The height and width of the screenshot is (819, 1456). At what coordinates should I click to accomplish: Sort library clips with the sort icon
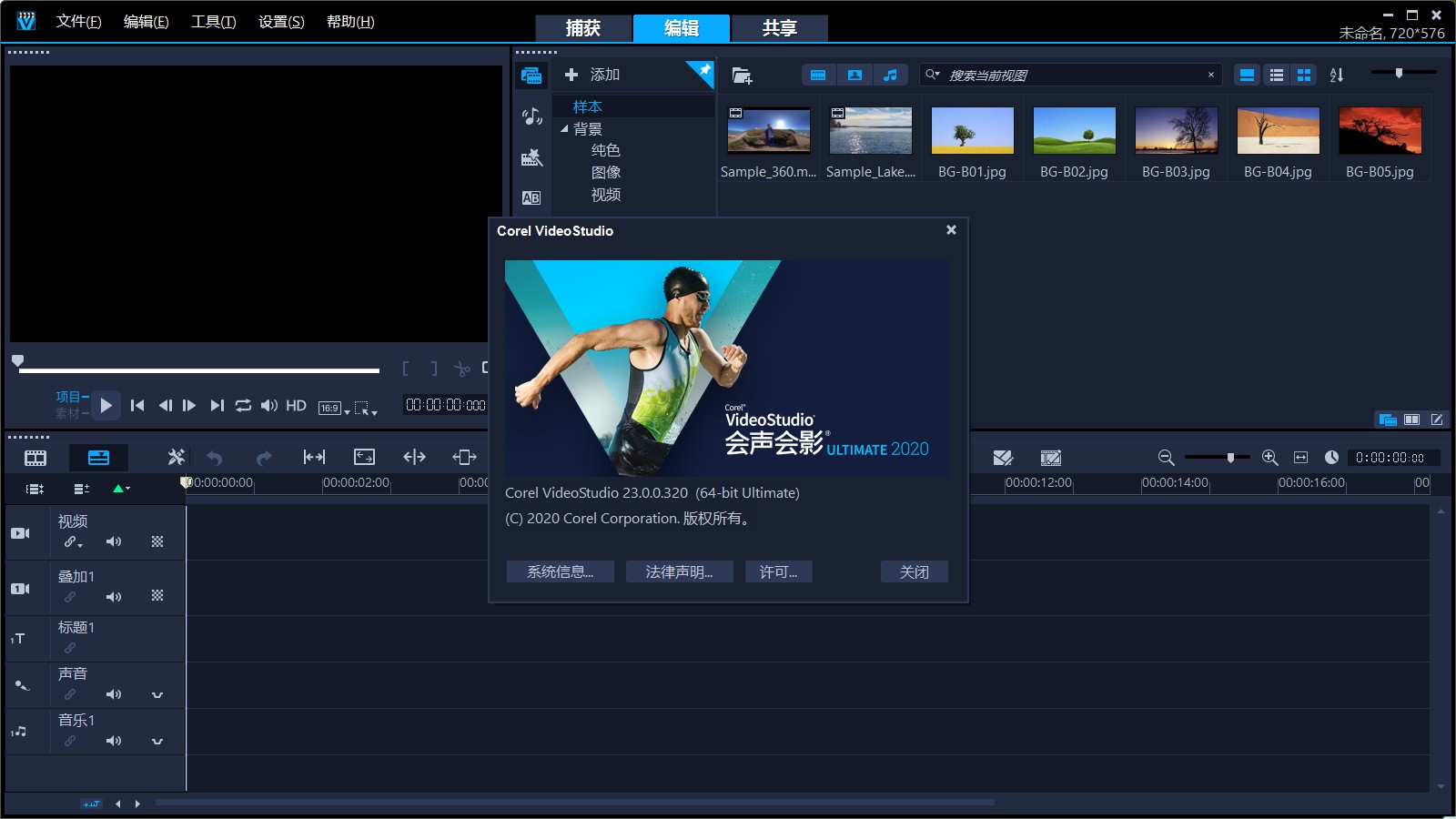pos(1337,75)
